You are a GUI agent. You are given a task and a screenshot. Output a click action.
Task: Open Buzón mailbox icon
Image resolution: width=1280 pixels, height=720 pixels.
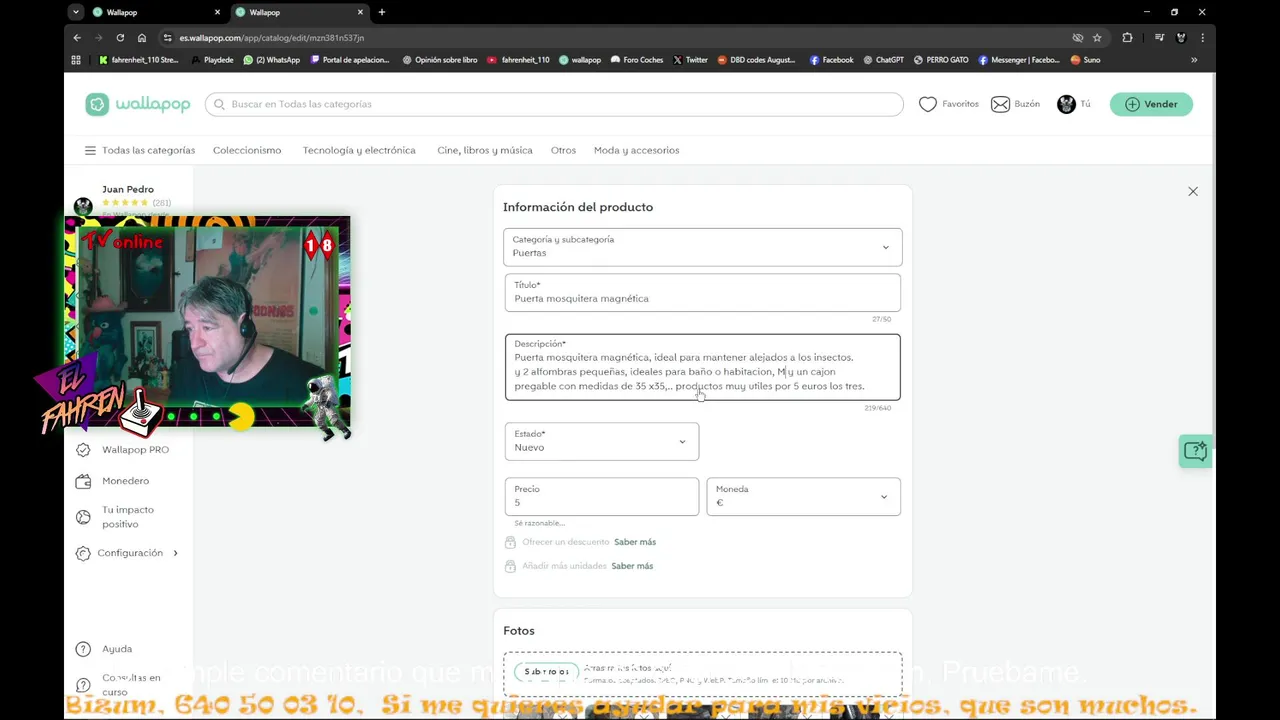[1000, 104]
